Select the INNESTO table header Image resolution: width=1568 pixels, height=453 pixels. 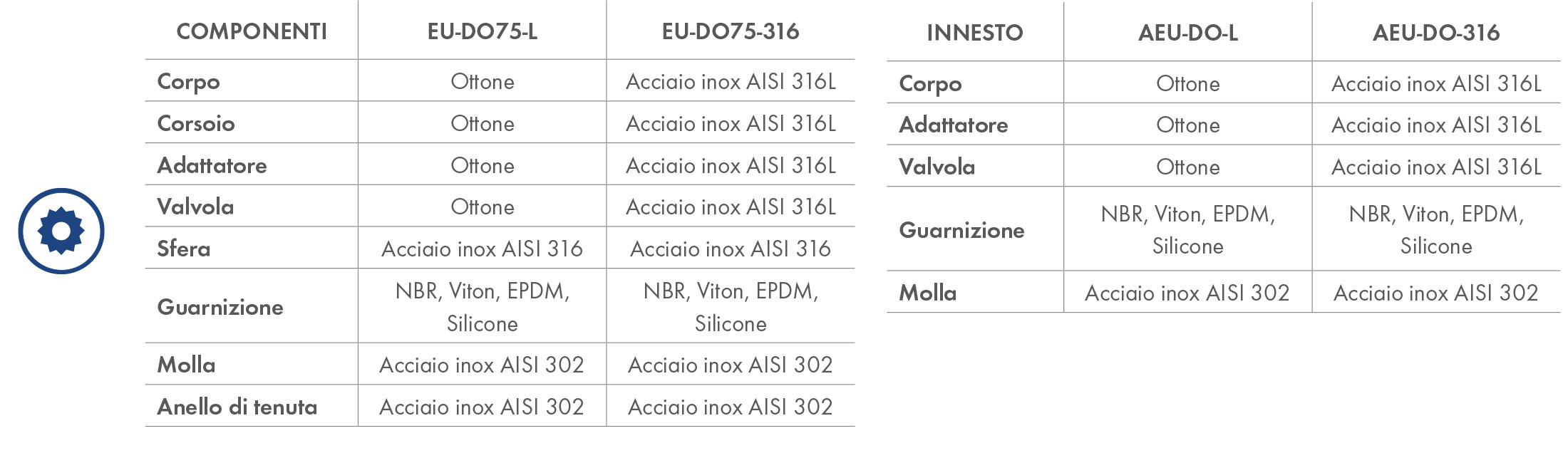(975, 33)
